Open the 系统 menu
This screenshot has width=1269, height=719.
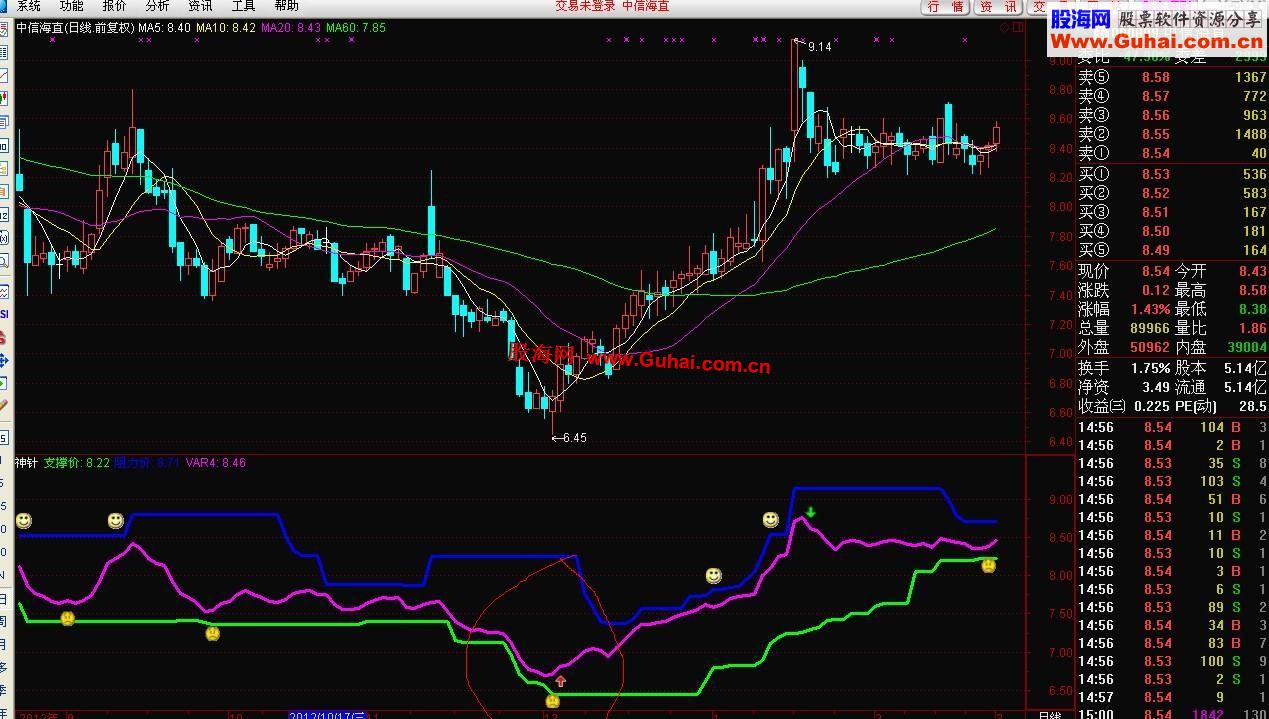[x=27, y=6]
